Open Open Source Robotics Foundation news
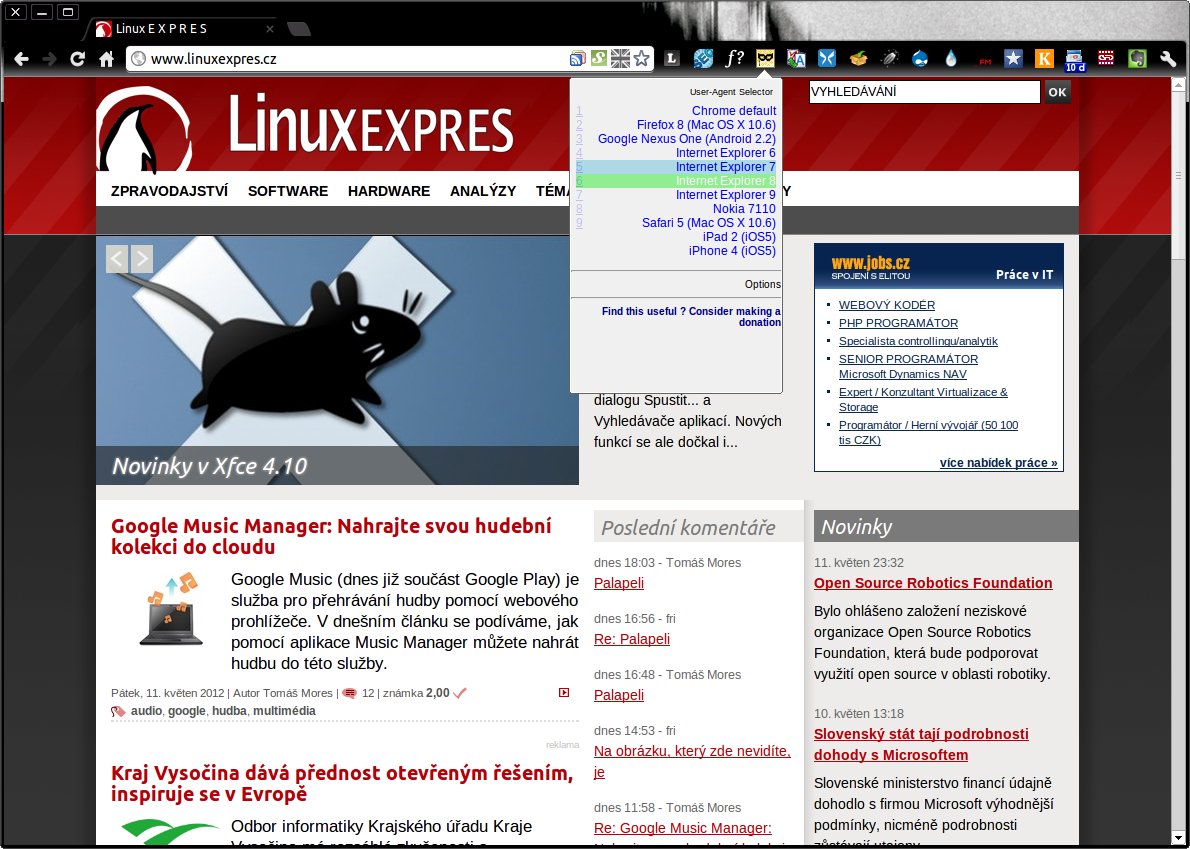The width and height of the screenshot is (1190, 849). [933, 583]
